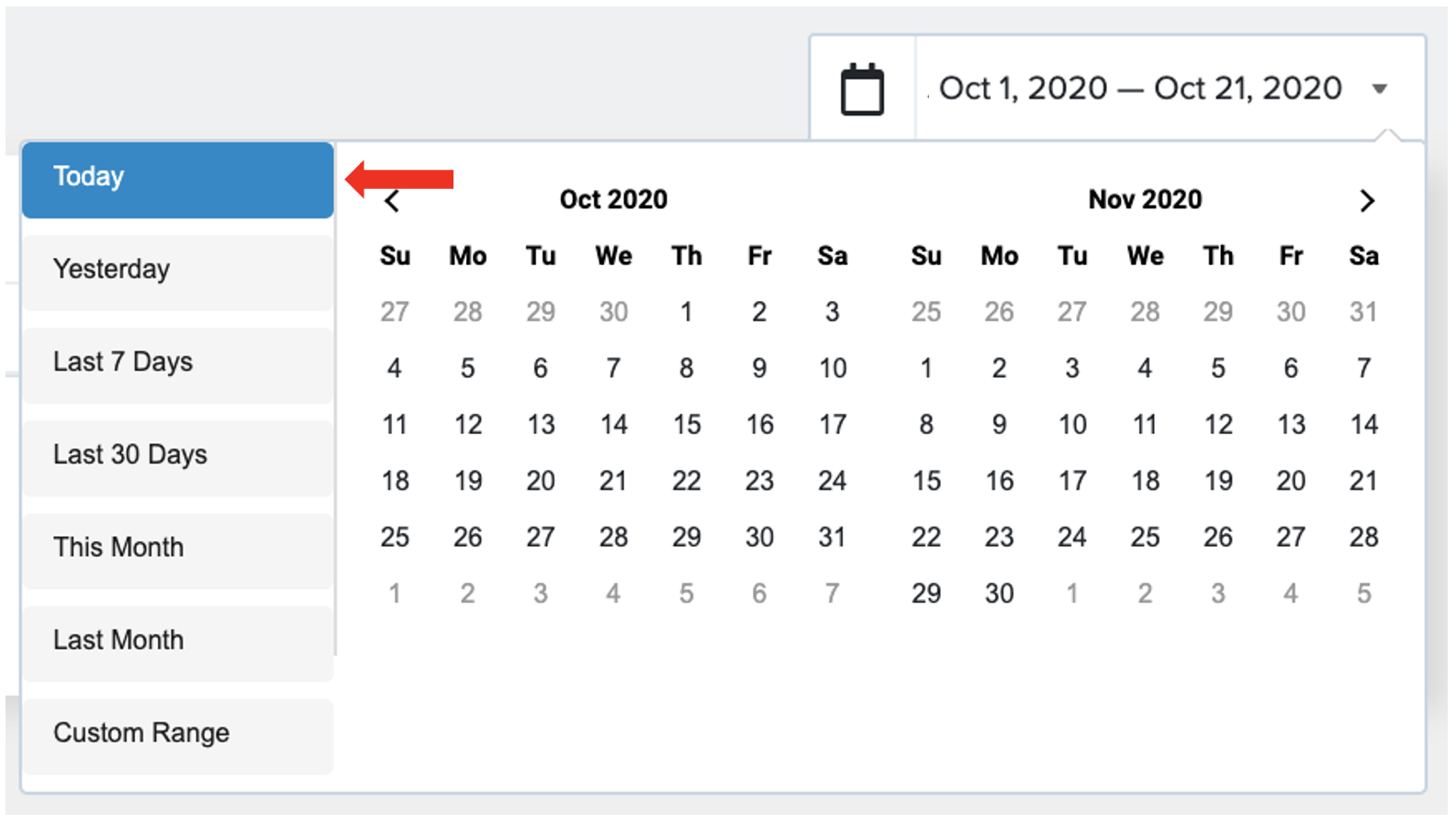
Task: Choose October 31 in the calendar
Action: coord(833,537)
